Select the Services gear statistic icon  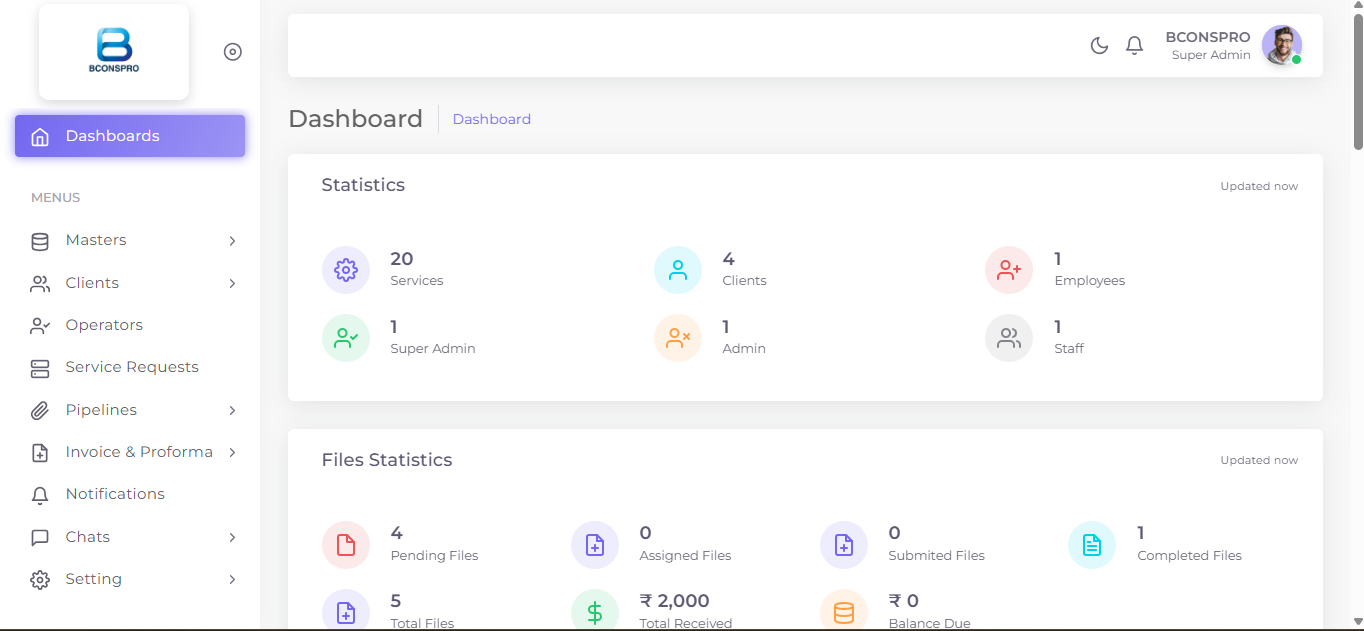[x=346, y=270]
